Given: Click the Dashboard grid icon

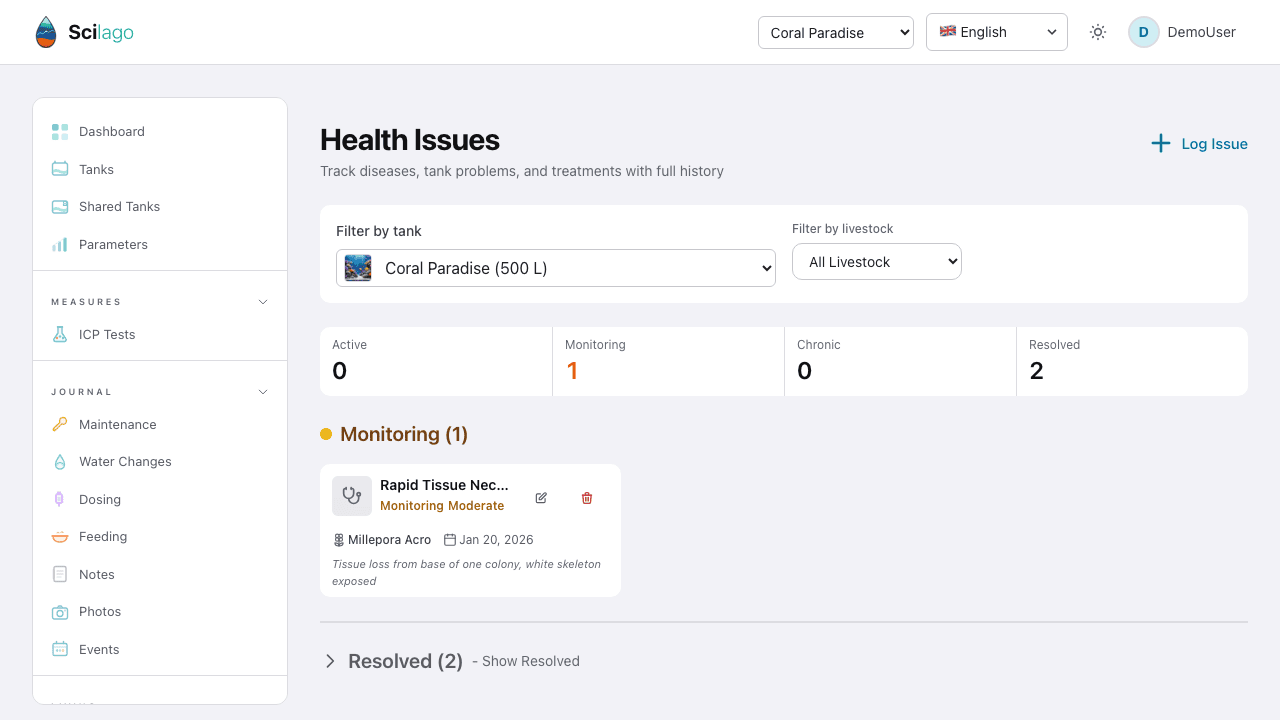Looking at the screenshot, I should [60, 132].
